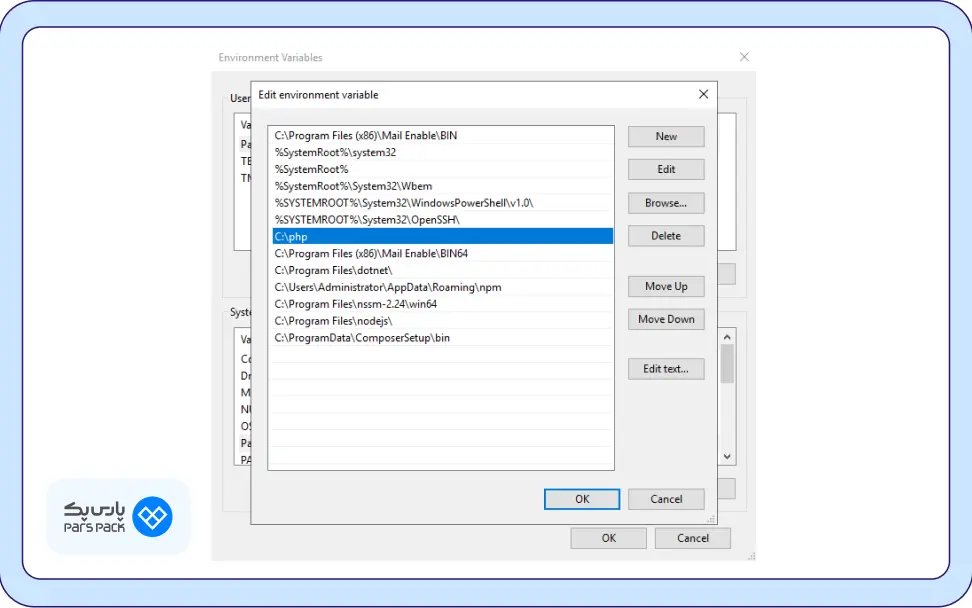This screenshot has width=972, height=608.
Task: Open Edit text... mode
Action: tap(666, 368)
